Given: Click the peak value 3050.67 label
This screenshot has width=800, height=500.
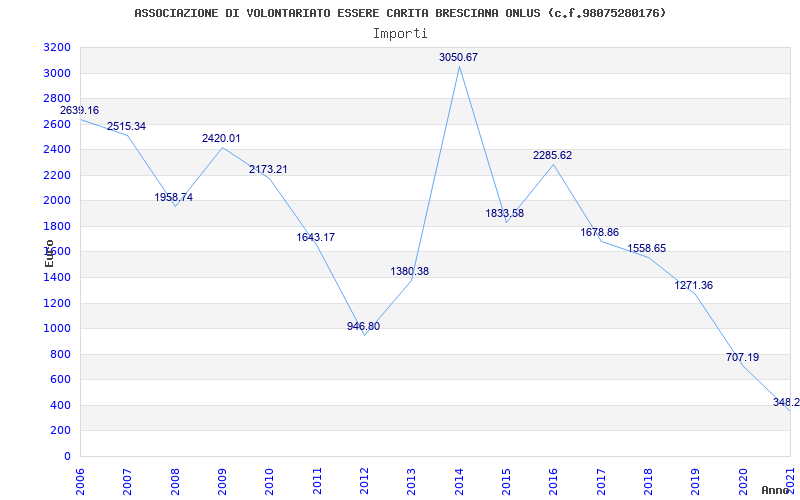Looking at the screenshot, I should coord(459,57).
